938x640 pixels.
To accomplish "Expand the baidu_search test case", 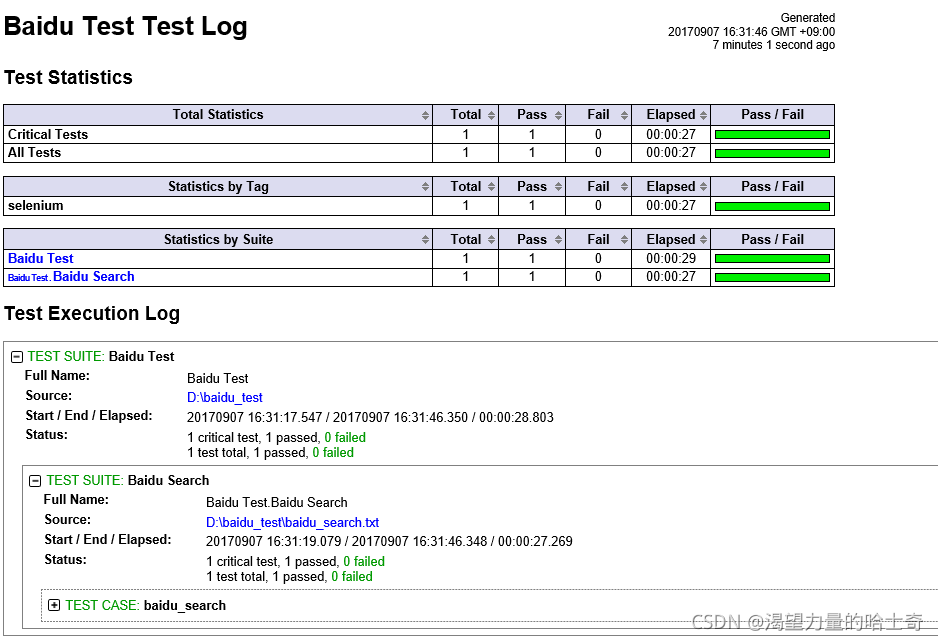I will click(54, 605).
